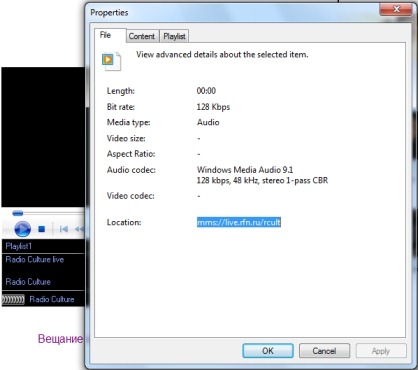Screen dimensions: 418x370
Task: Click the 128 Kbps bit rate value
Action: click(213, 107)
